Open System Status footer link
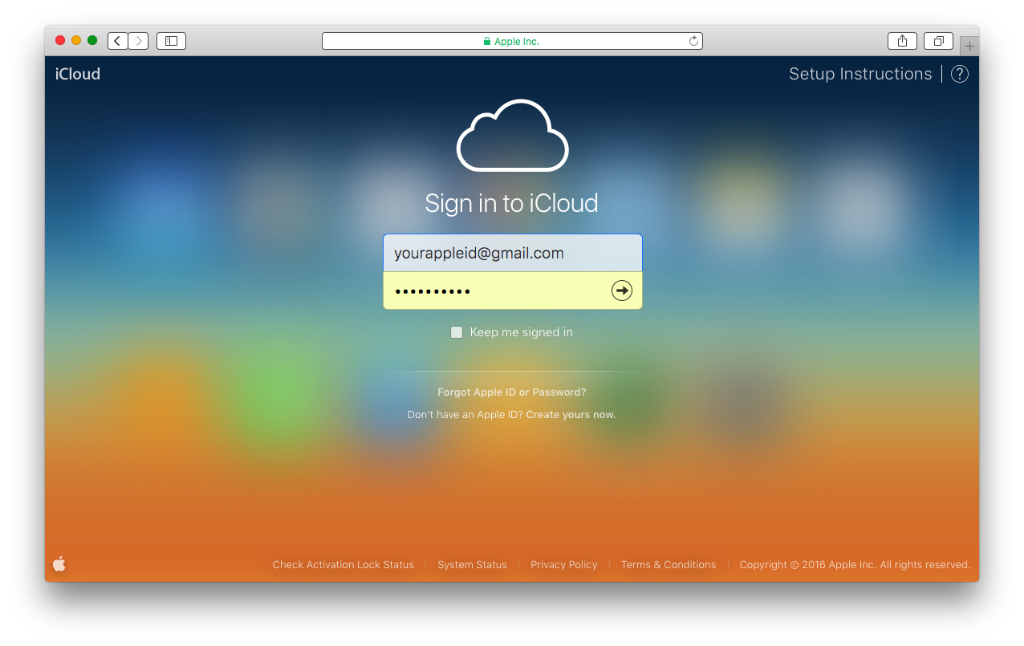This screenshot has height=646, width=1024. (472, 564)
